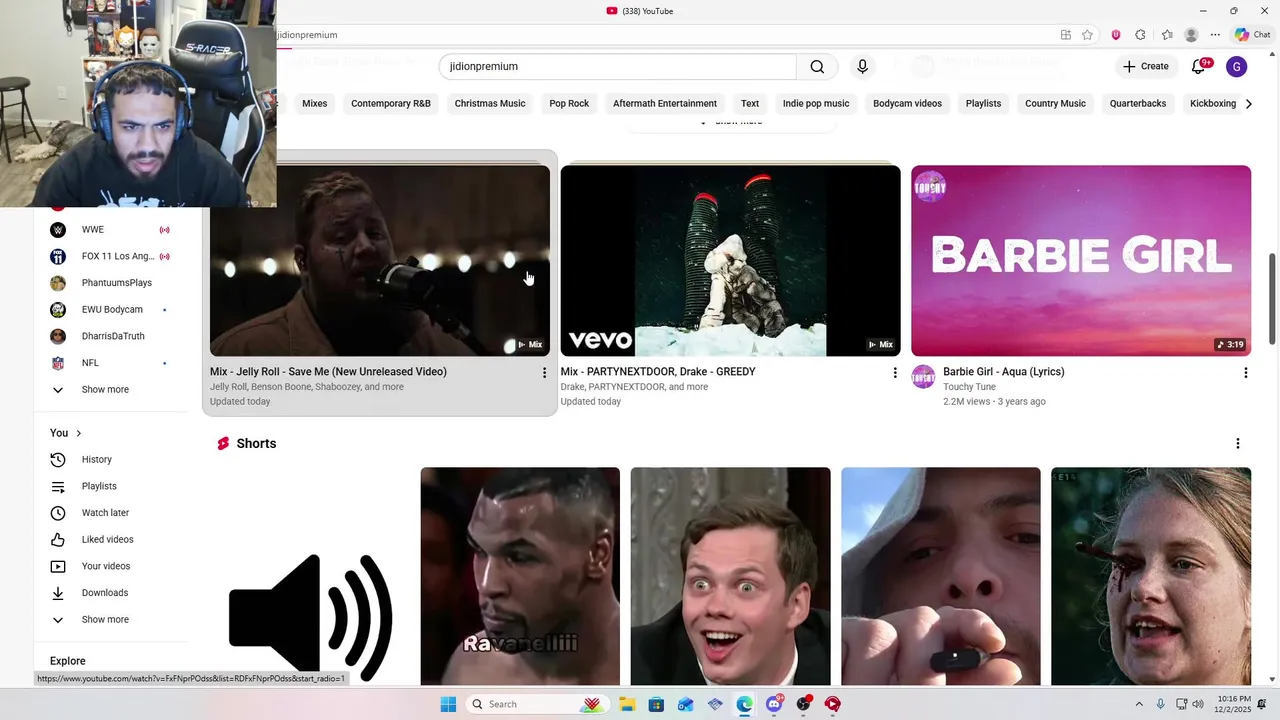The width and height of the screenshot is (1280, 720).
Task: Select the Pop Rock chip
Action: tap(569, 103)
